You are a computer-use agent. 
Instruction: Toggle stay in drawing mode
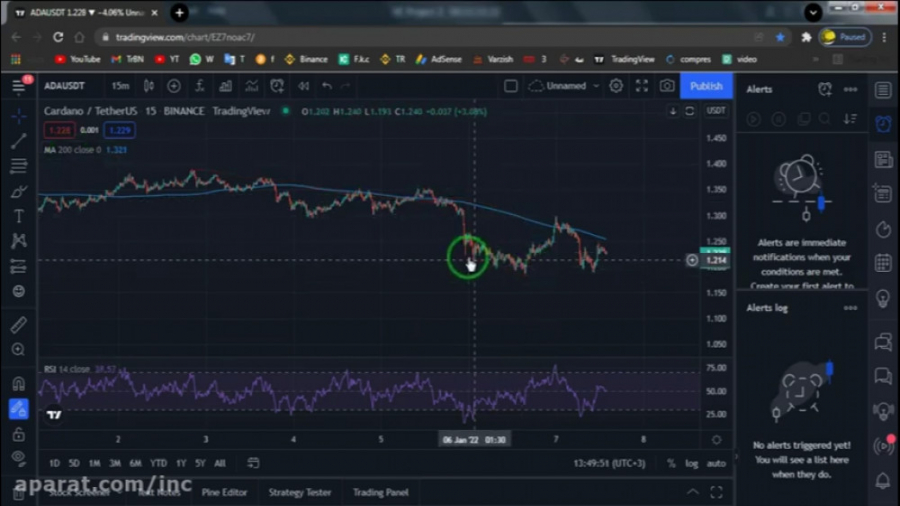pos(18,408)
